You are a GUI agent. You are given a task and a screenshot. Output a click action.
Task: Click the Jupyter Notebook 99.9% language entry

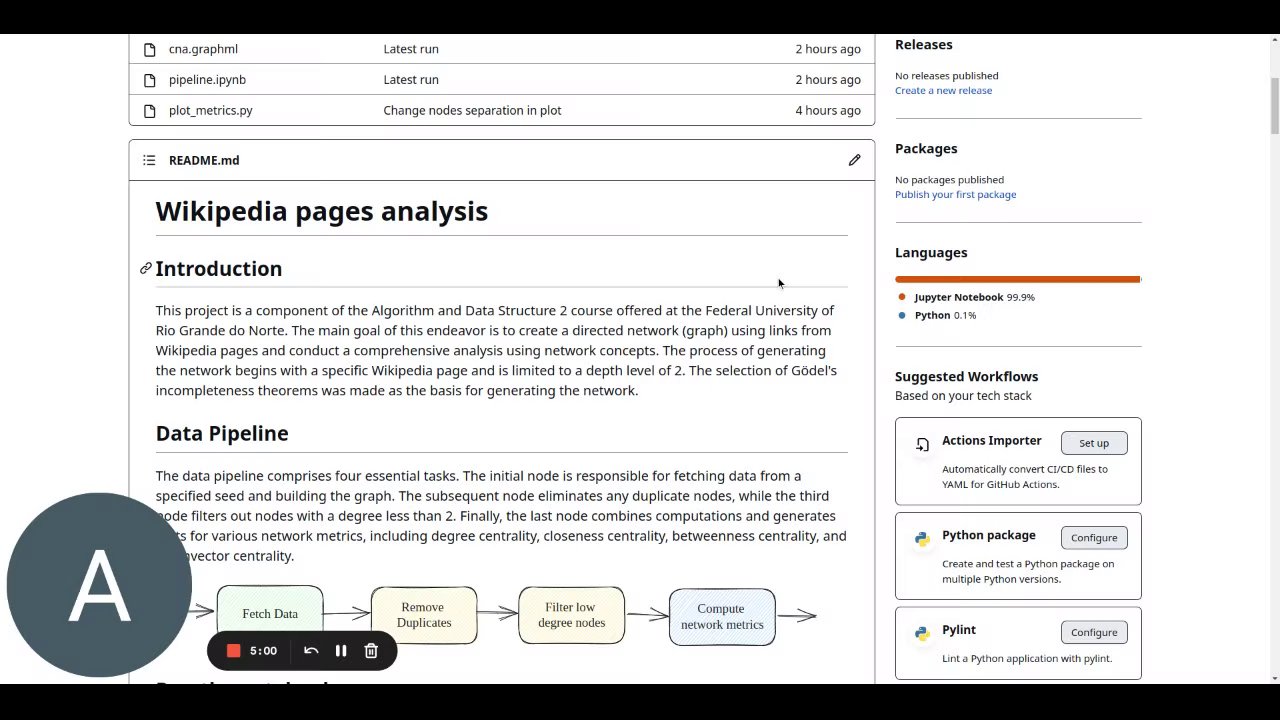click(974, 297)
